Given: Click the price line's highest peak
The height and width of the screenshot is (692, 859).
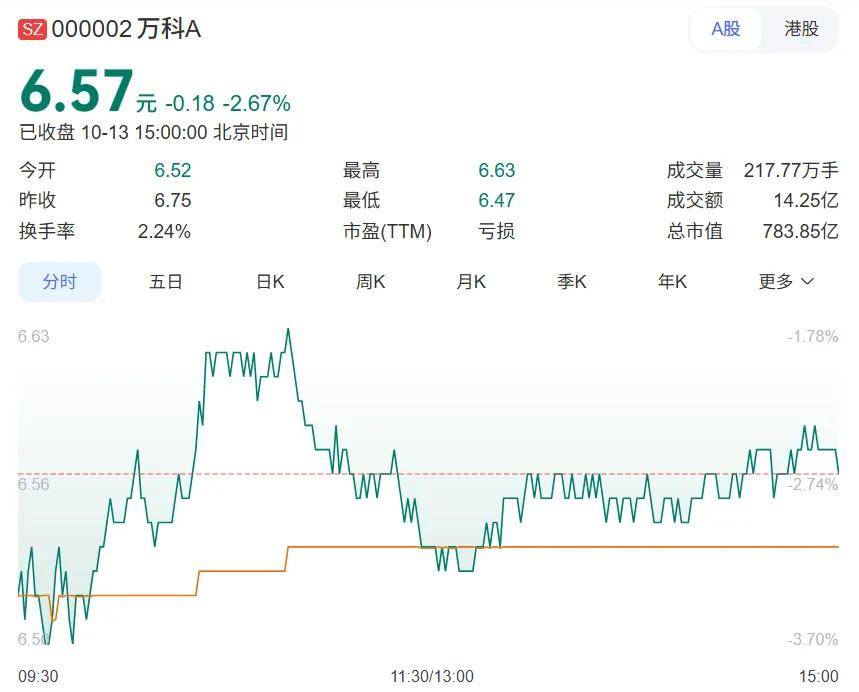Looking at the screenshot, I should coord(288,329).
